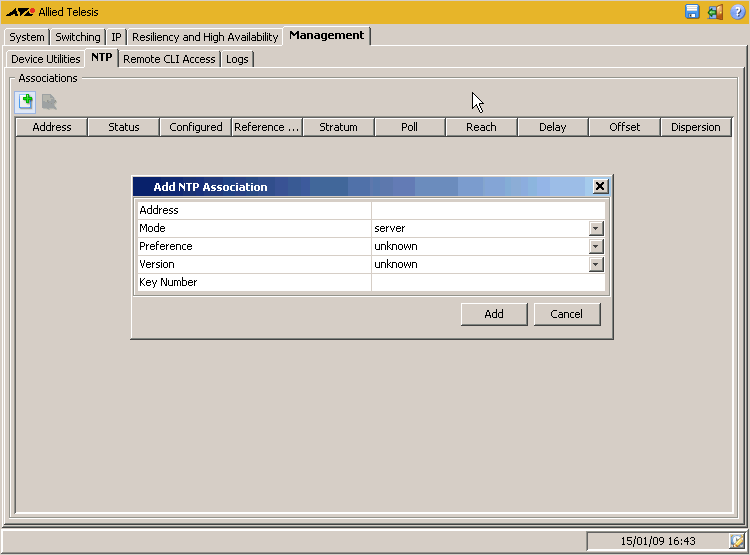Click the add association green plus icon
The image size is (750, 555).
click(x=25, y=102)
